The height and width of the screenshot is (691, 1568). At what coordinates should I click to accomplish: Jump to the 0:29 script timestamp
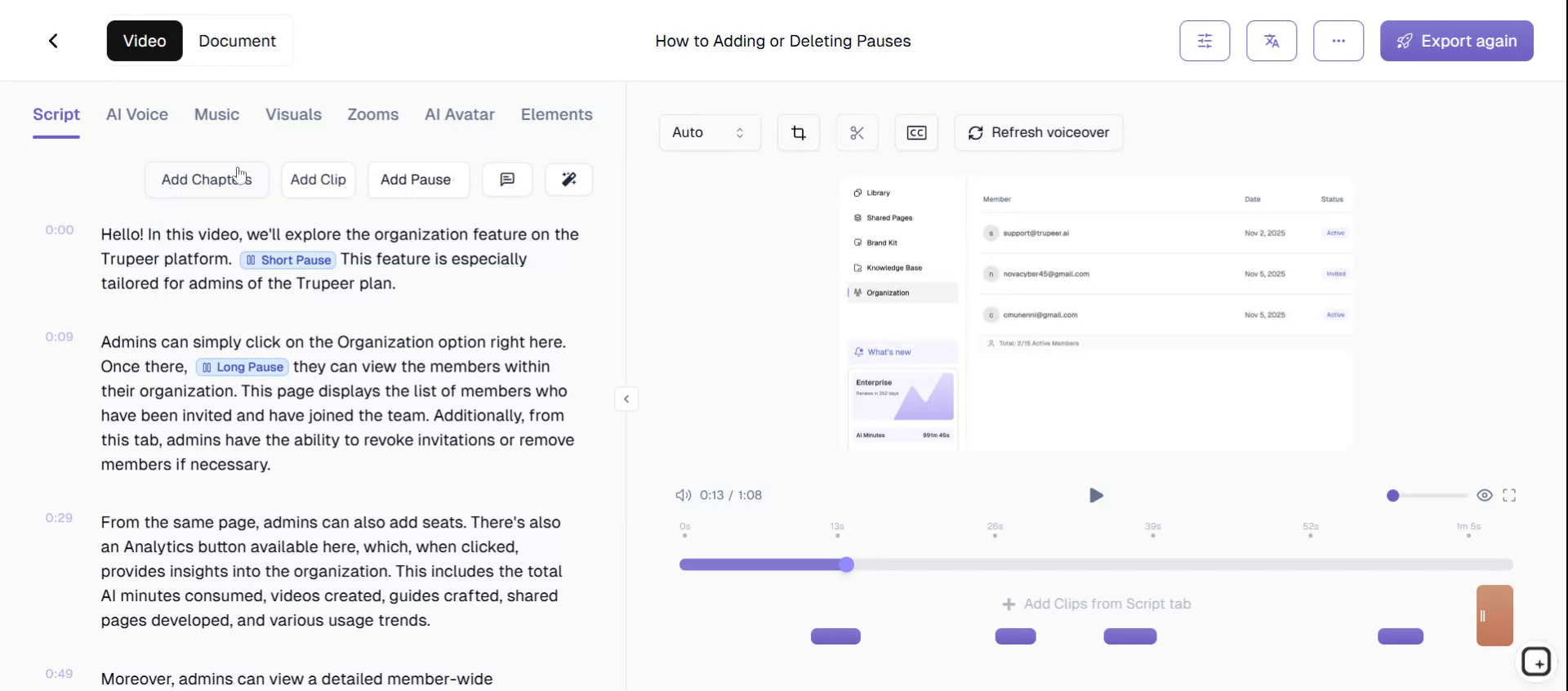pos(60,518)
